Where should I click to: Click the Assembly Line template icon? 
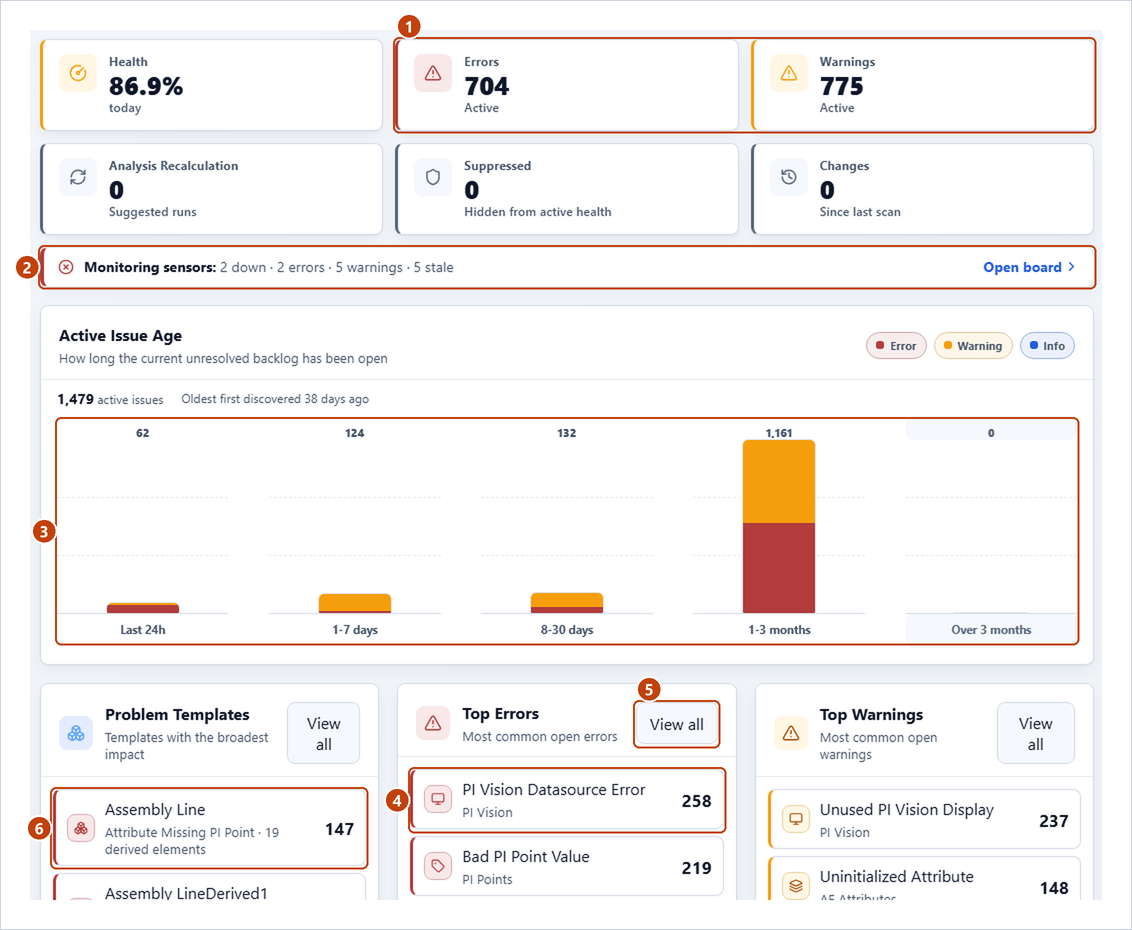(x=81, y=828)
